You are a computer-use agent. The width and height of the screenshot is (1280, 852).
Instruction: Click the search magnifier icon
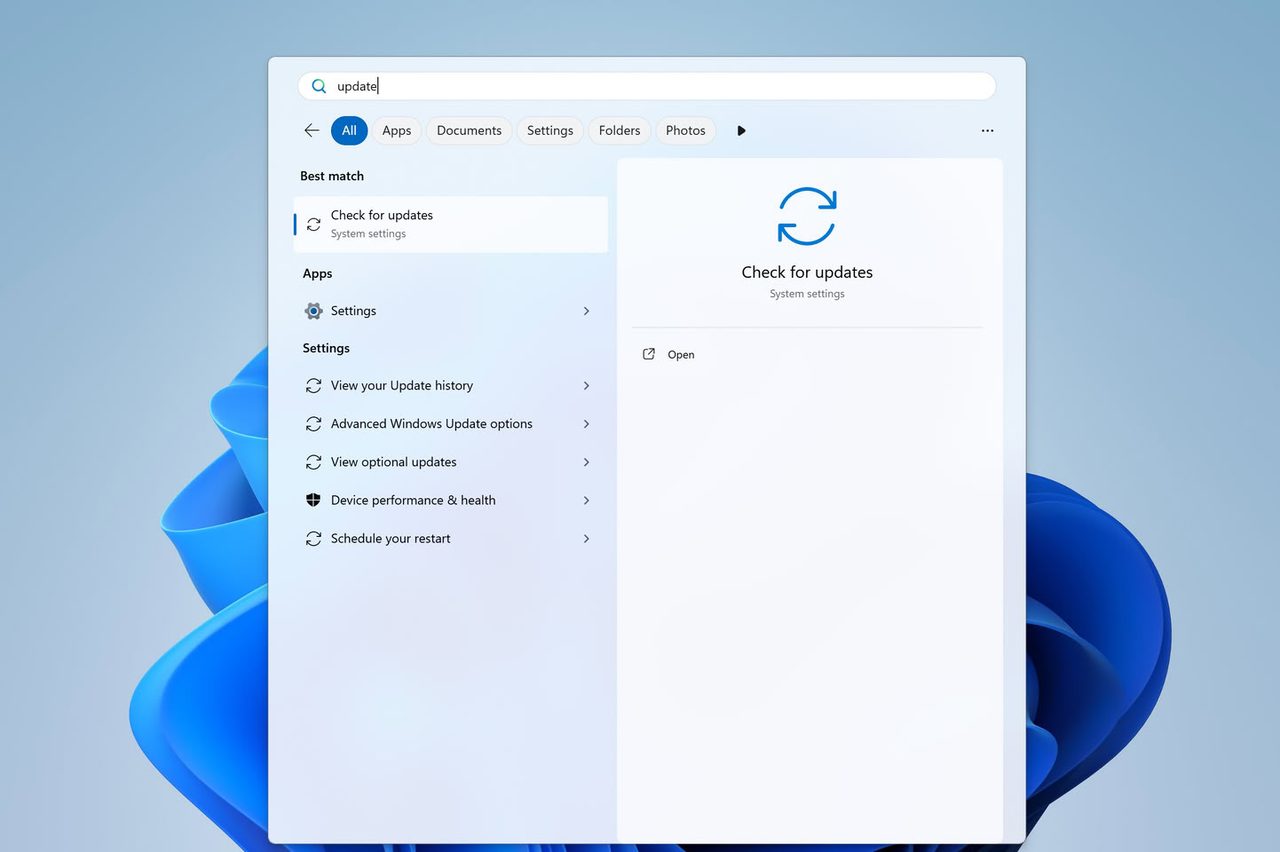(x=319, y=86)
